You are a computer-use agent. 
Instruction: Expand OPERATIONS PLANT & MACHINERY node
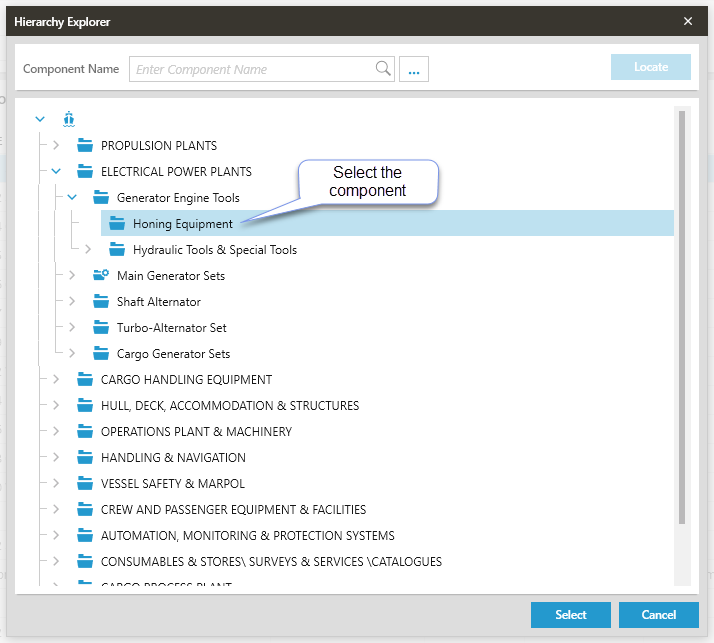(x=56, y=431)
